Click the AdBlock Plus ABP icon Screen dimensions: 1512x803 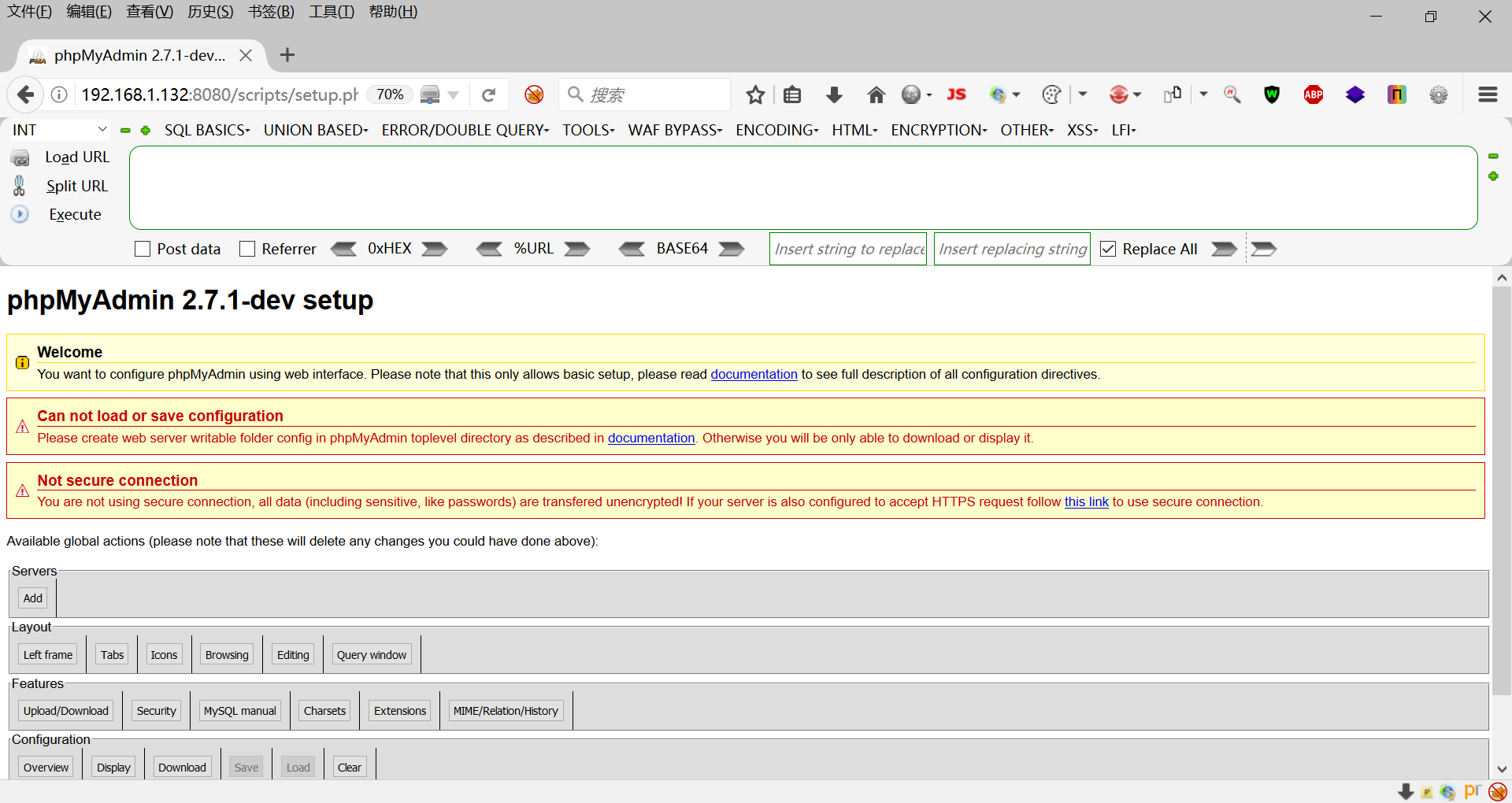click(x=1313, y=95)
